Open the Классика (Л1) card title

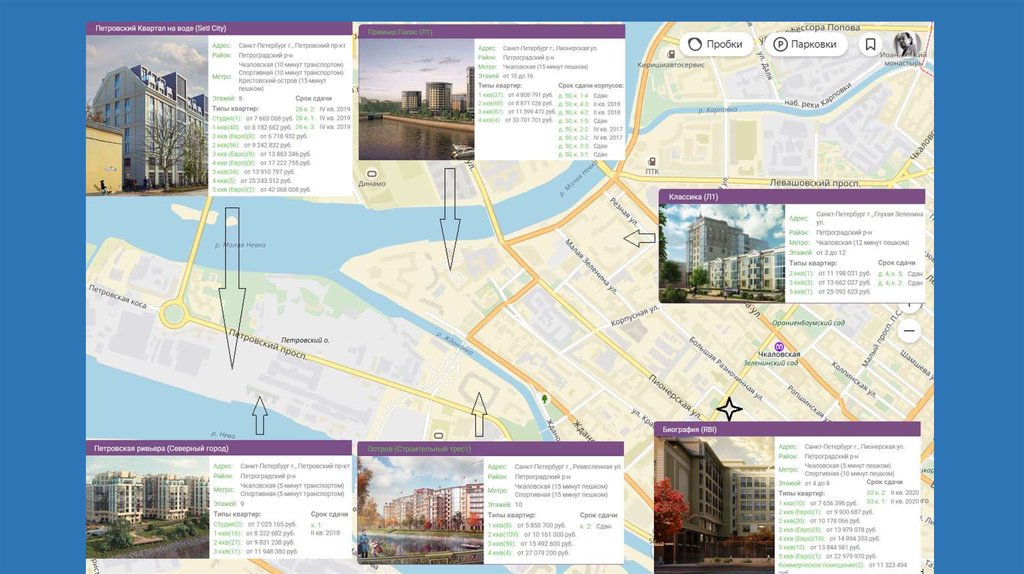pos(693,197)
